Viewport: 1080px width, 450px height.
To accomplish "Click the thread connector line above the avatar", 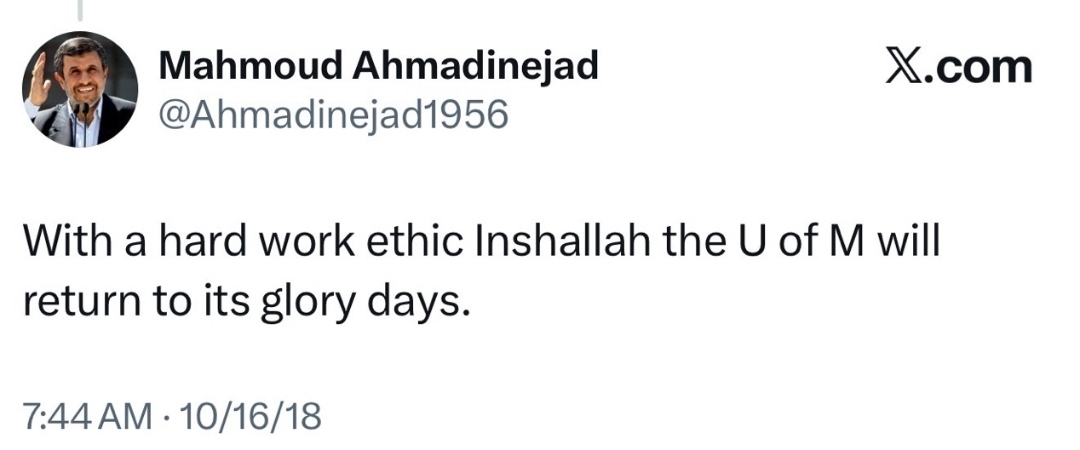I will click(x=78, y=10).
